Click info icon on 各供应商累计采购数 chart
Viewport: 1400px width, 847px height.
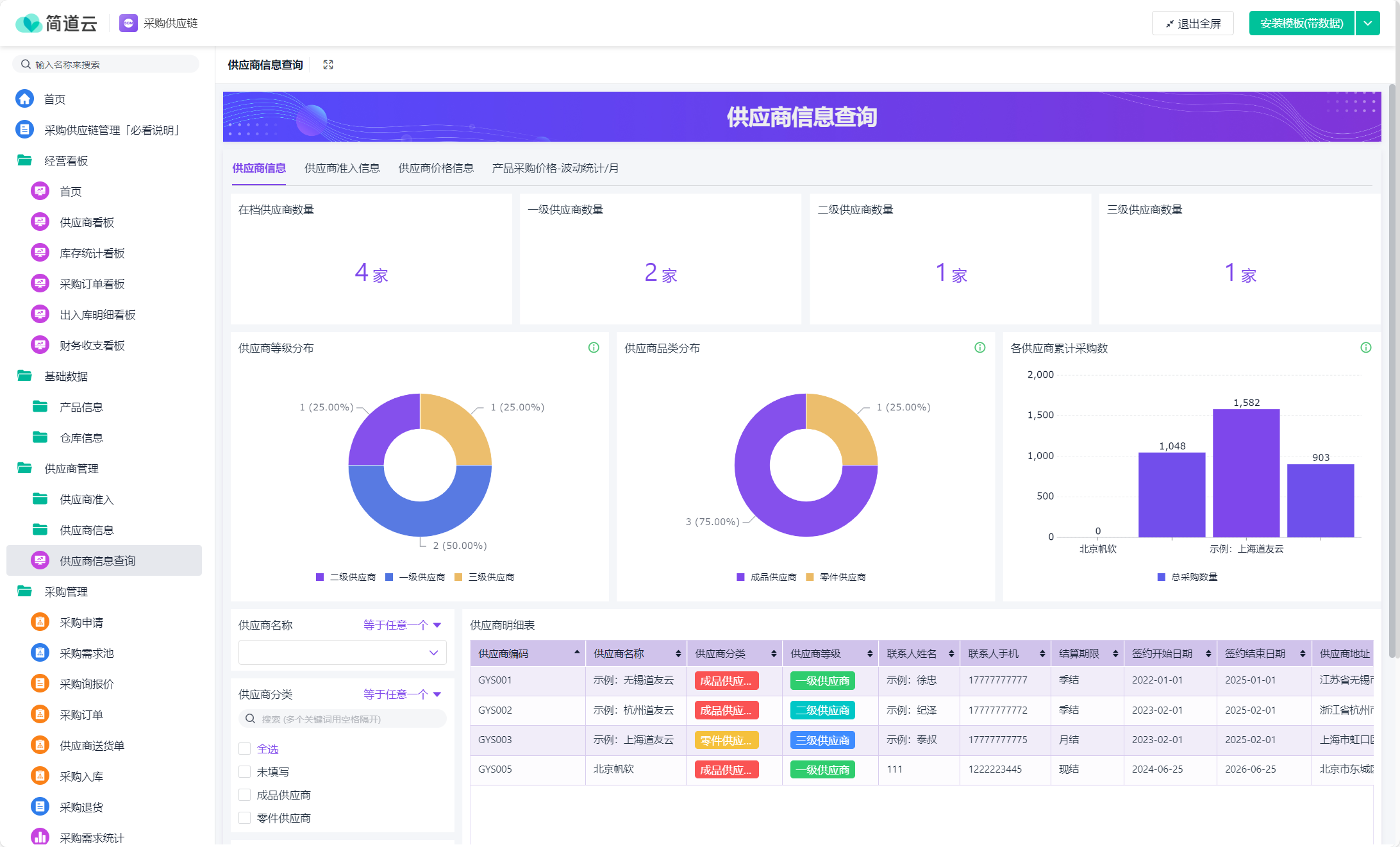[x=1365, y=348]
